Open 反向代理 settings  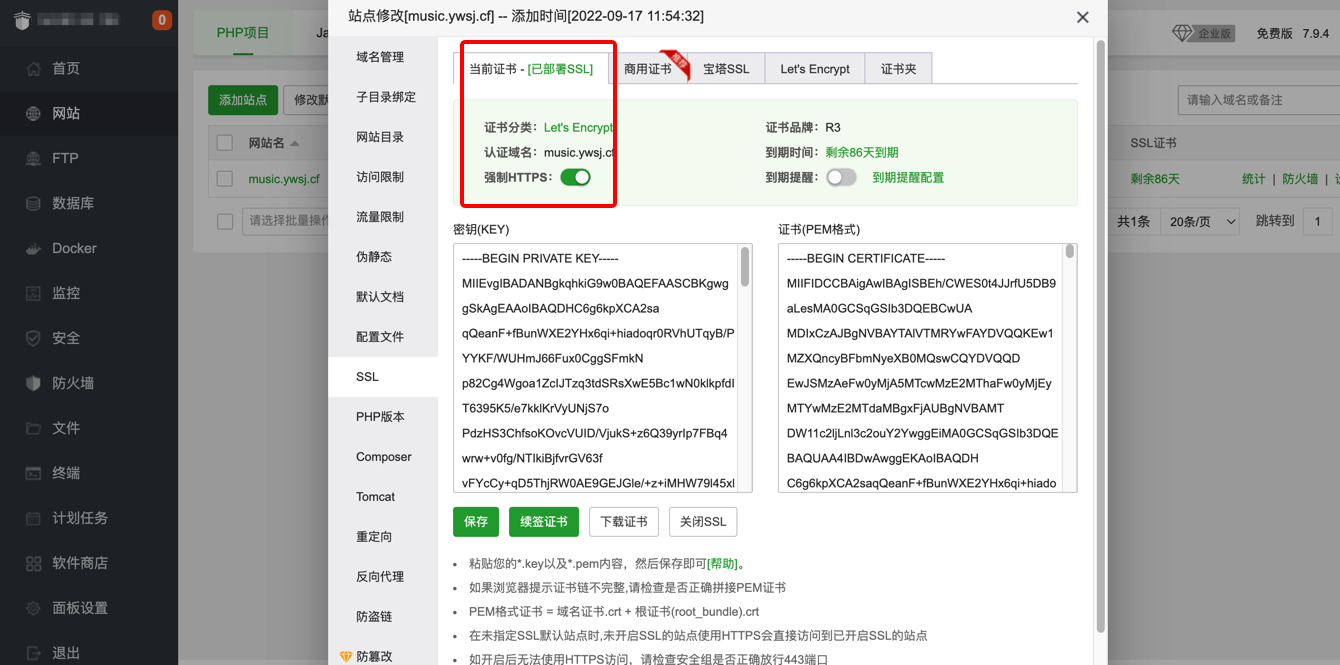(x=383, y=577)
